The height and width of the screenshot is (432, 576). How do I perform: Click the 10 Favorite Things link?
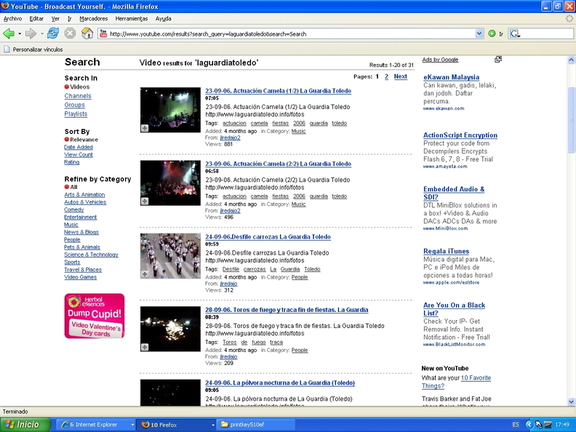pos(458,382)
